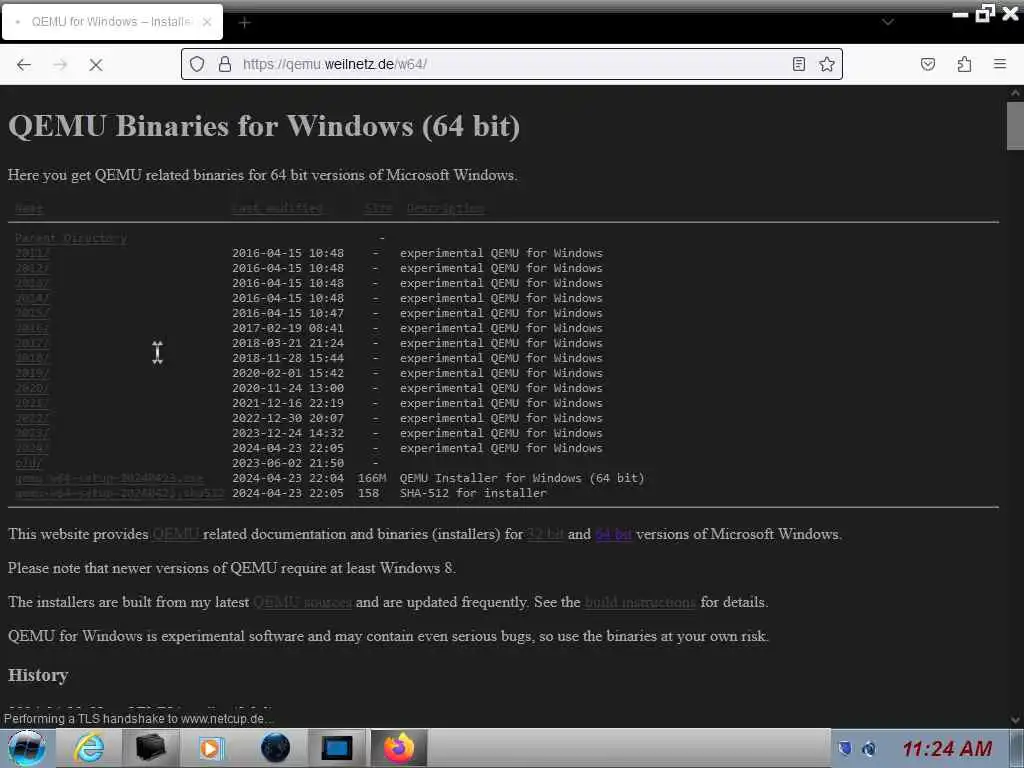The image size is (1024, 768).
Task: Download the 166M QEMU installer exe link
Action: [109, 479]
